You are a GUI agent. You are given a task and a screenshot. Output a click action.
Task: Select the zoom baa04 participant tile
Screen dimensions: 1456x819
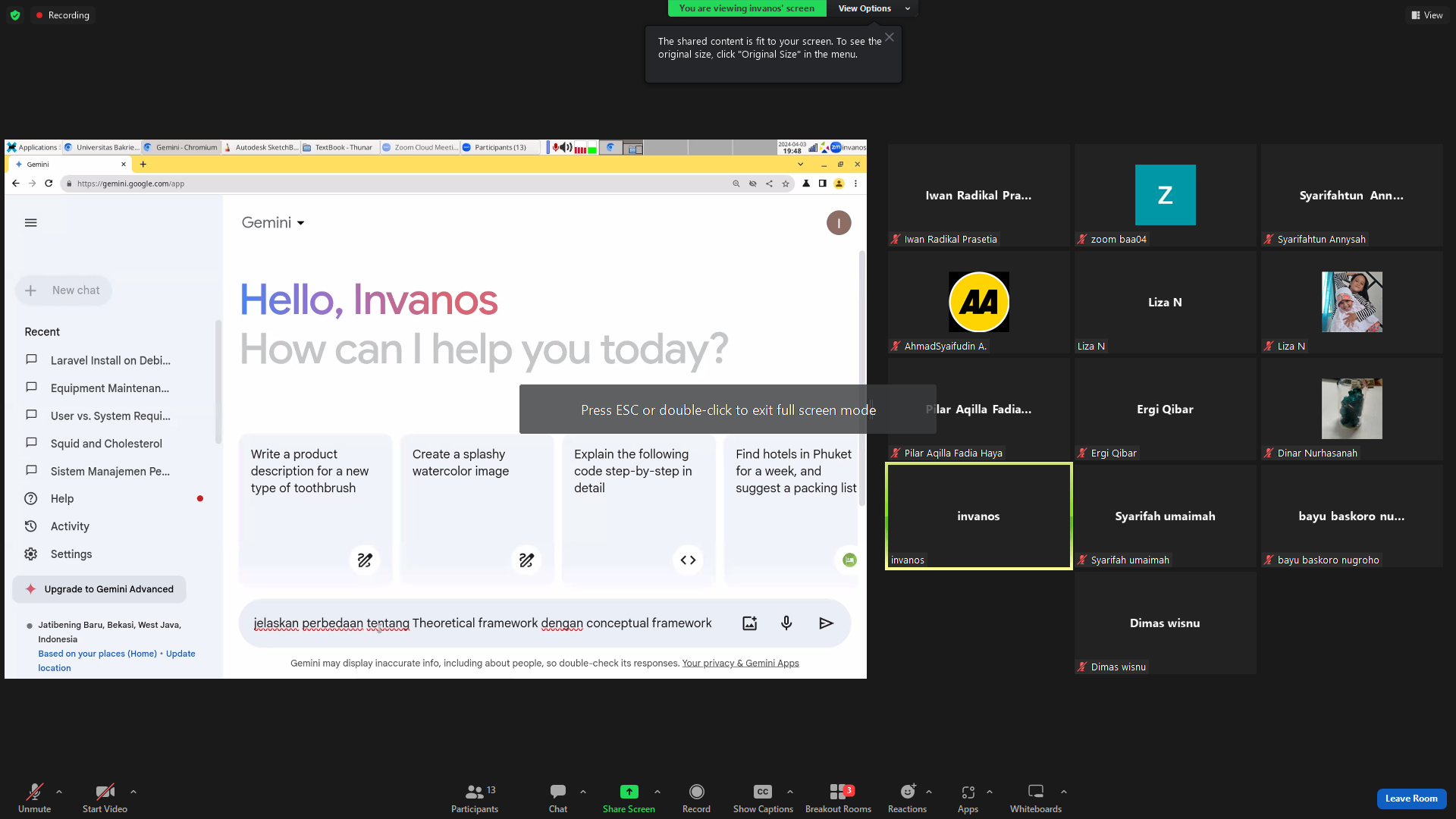(x=1165, y=195)
